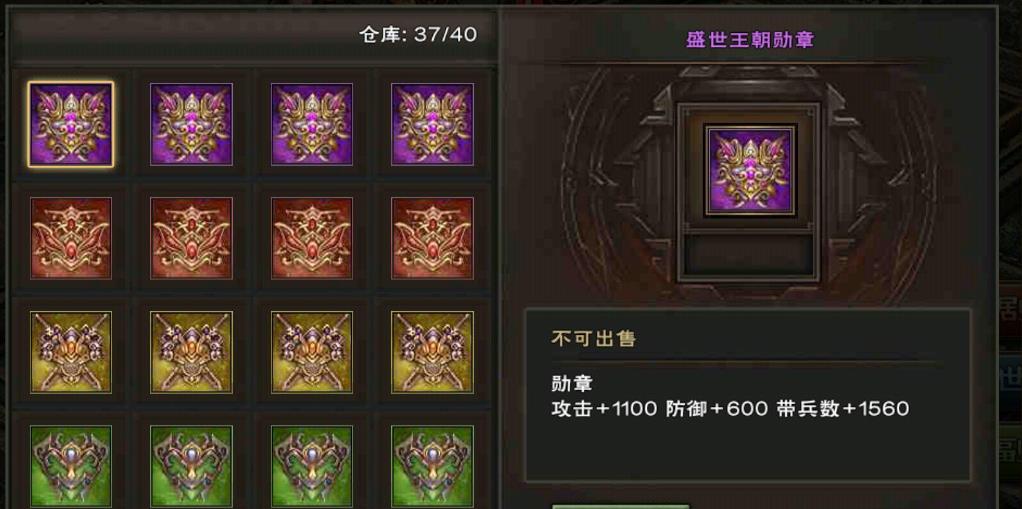The width and height of the screenshot is (1022, 509).
Task: Select the fourth green medal in bottom row
Action: (432, 467)
